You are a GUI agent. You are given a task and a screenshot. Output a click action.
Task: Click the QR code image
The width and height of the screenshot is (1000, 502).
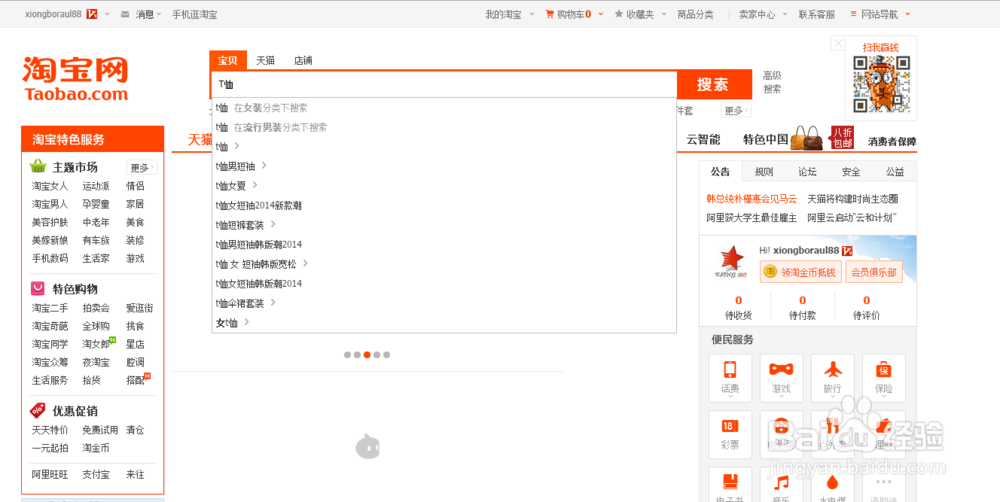coord(881,84)
